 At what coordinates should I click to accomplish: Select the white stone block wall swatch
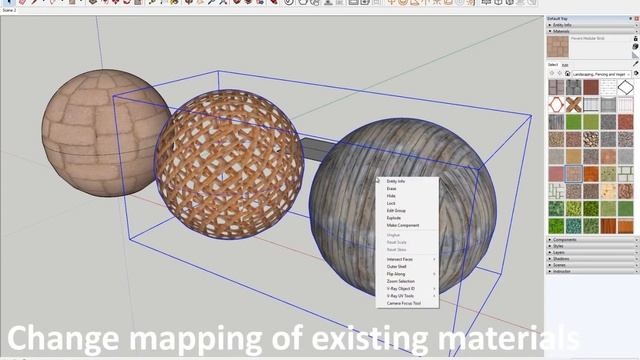point(625,174)
